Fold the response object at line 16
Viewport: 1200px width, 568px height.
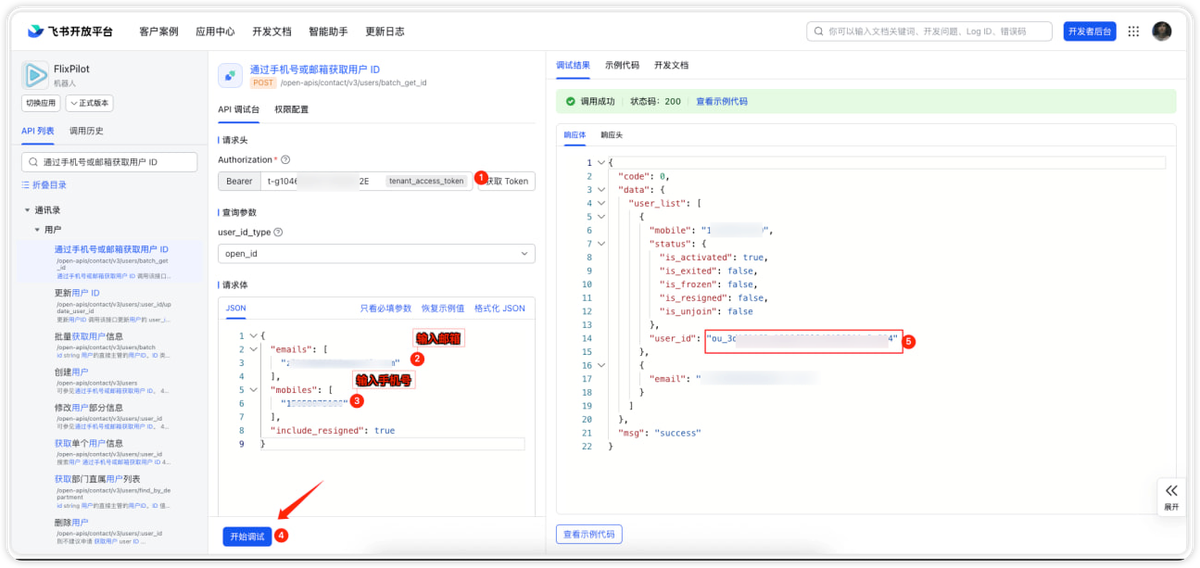pos(601,365)
